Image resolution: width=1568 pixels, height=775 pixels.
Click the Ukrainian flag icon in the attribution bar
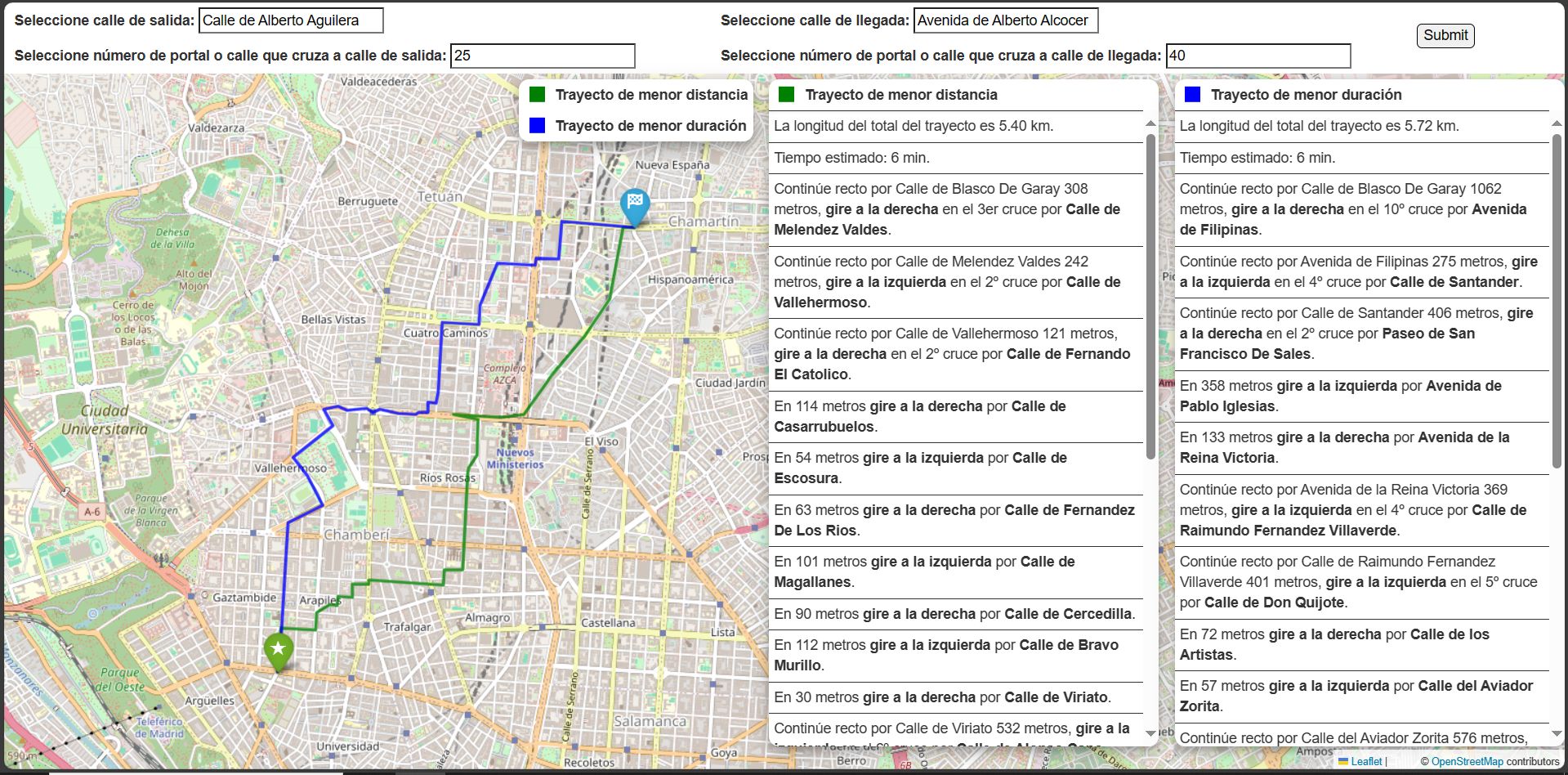click(1343, 761)
